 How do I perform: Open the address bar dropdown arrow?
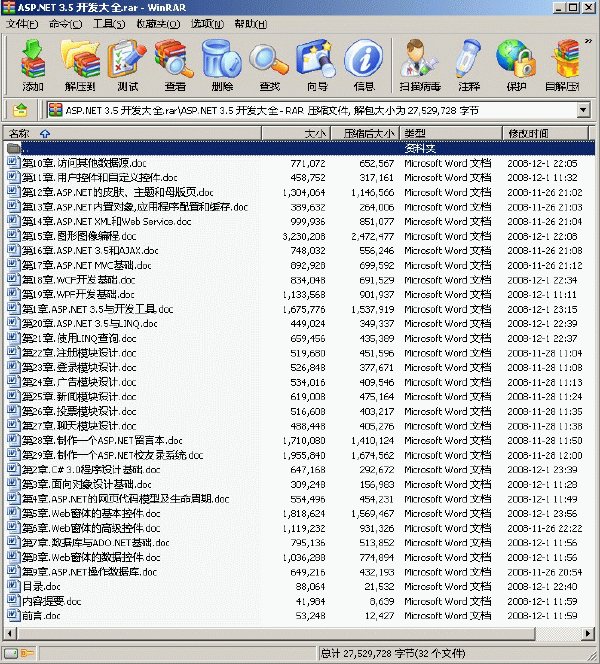[583, 111]
